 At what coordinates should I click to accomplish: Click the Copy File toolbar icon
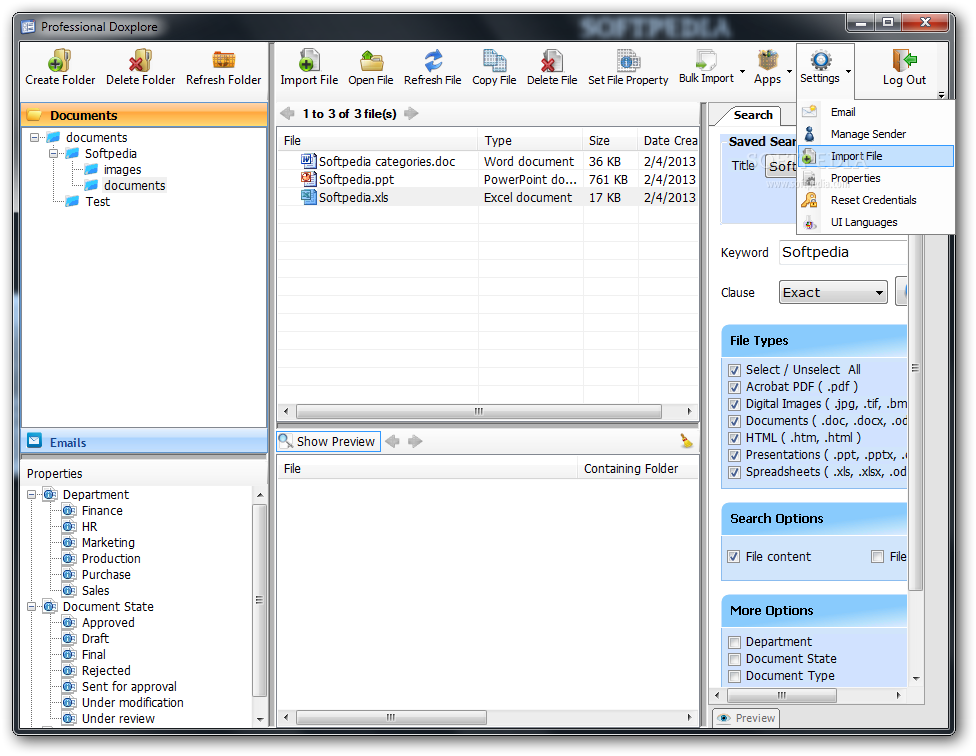click(x=494, y=61)
